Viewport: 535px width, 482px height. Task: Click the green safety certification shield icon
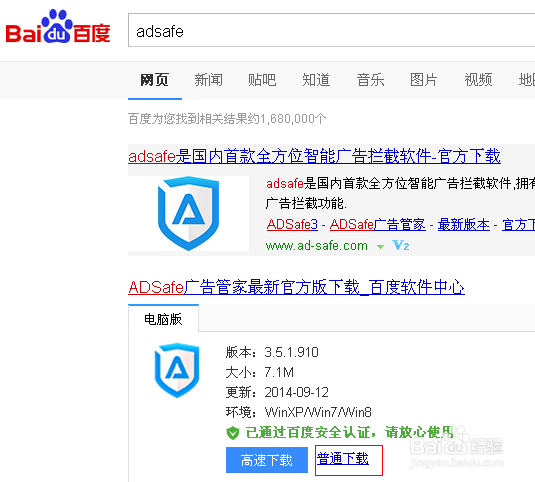(233, 433)
